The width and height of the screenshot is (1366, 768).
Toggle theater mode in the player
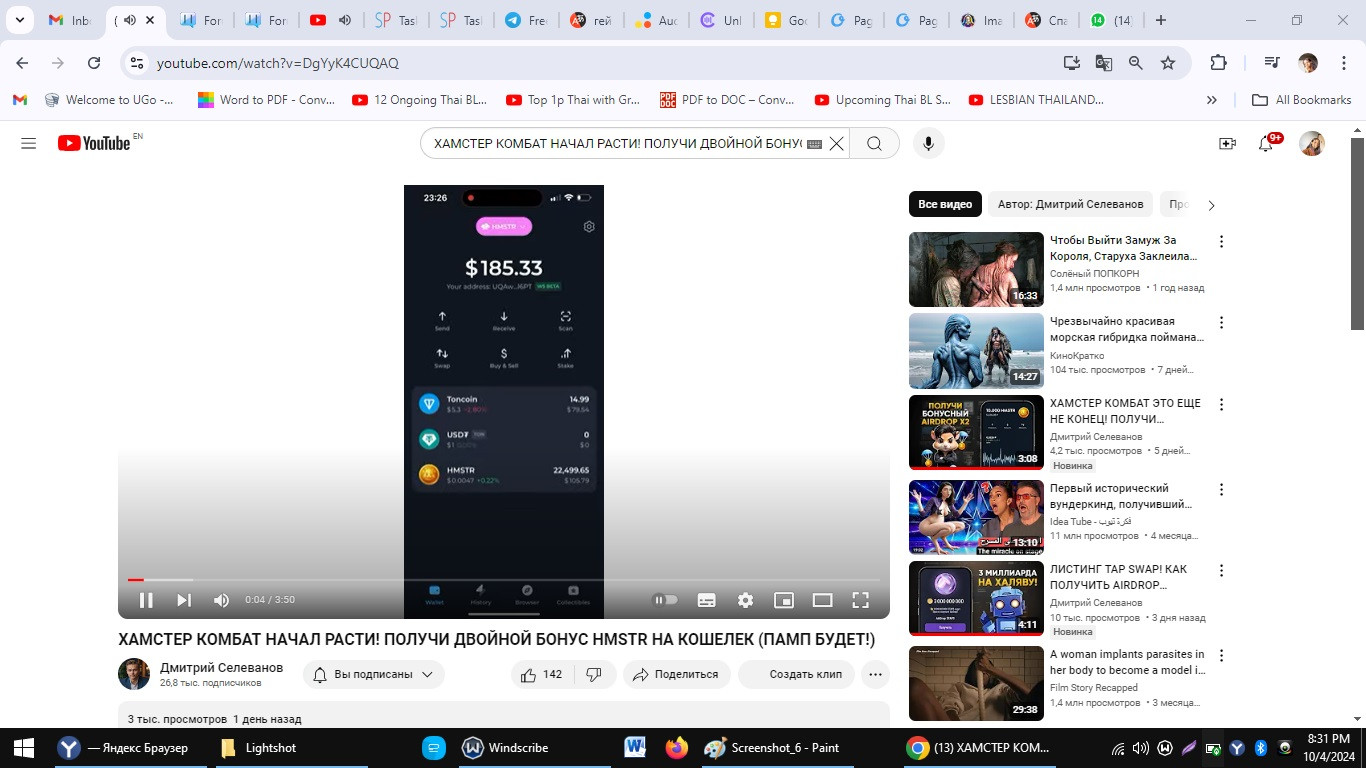[822, 600]
